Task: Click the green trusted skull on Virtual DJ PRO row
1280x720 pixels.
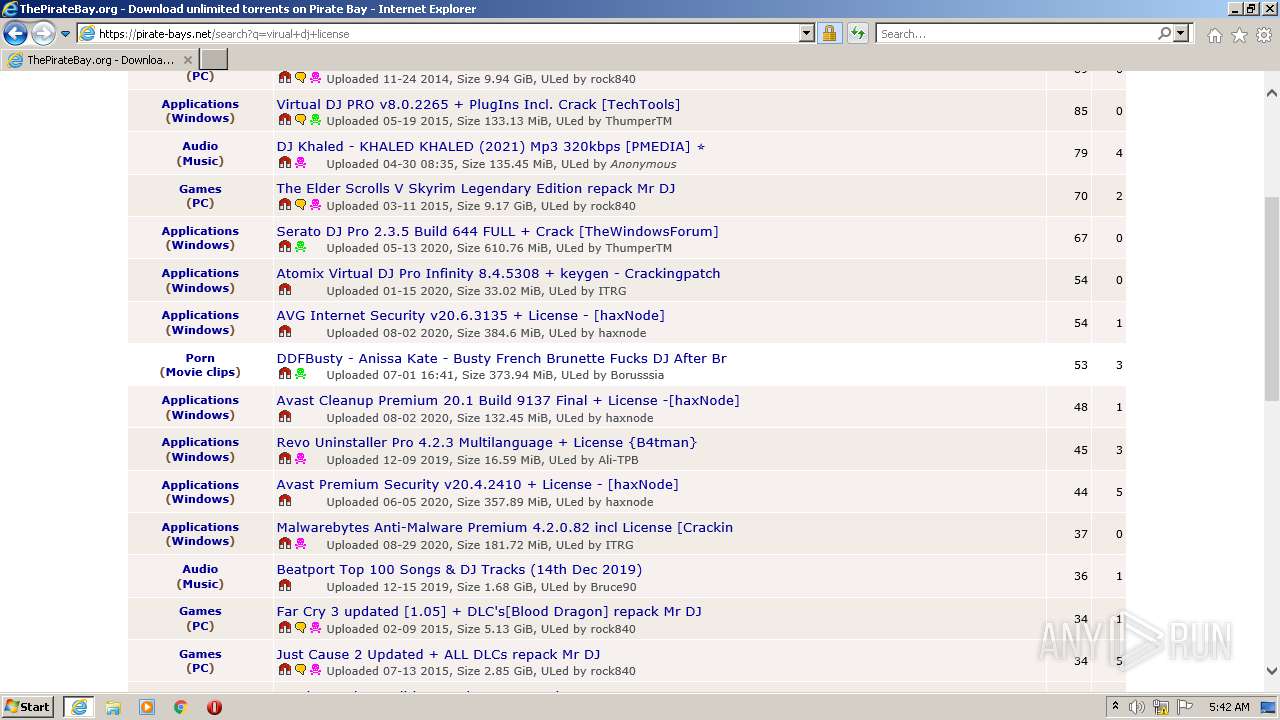Action: tap(315, 120)
